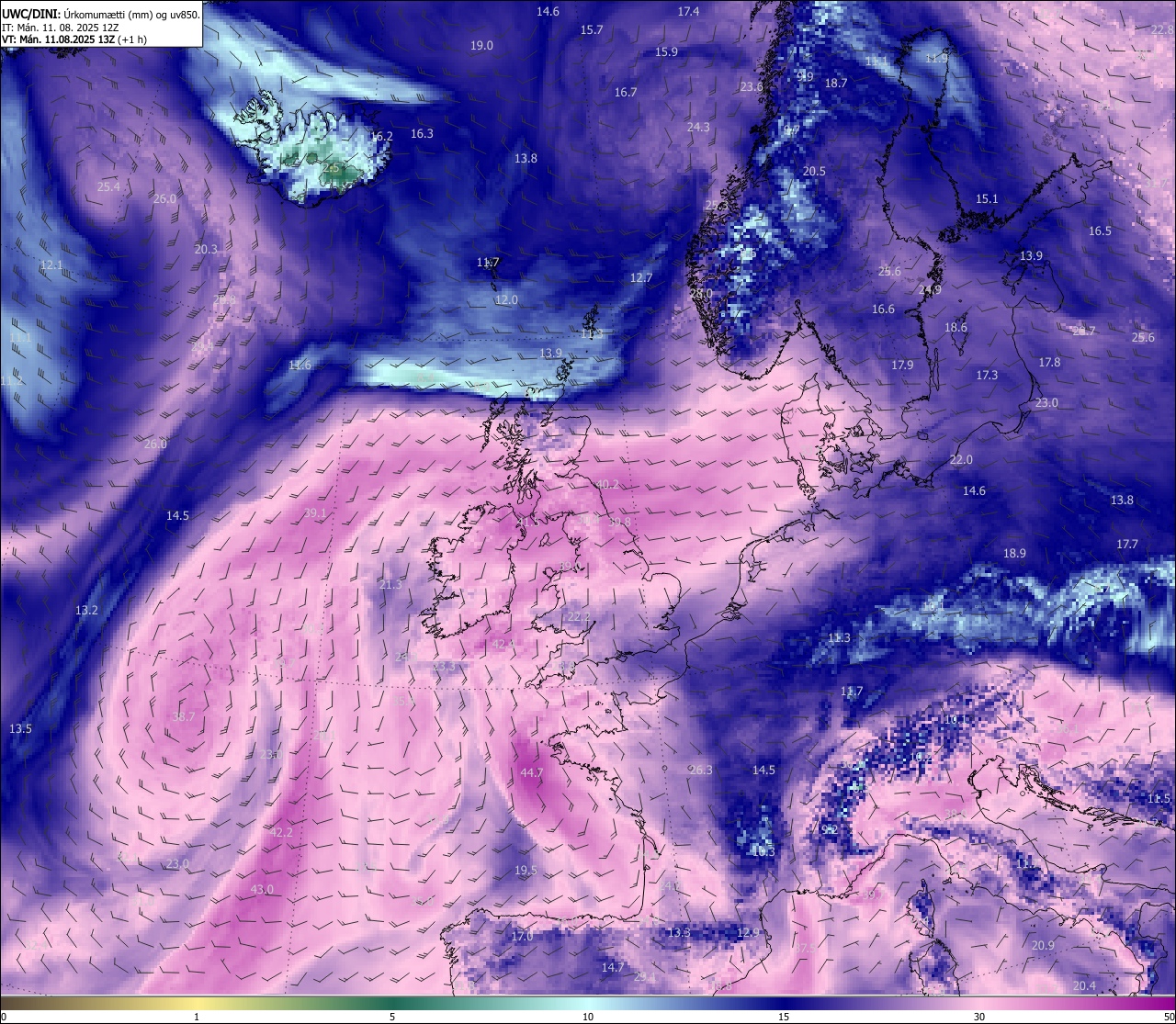Image resolution: width=1176 pixels, height=1024 pixels.
Task: Click the 18.6 value near Gotland
Action: (x=955, y=328)
